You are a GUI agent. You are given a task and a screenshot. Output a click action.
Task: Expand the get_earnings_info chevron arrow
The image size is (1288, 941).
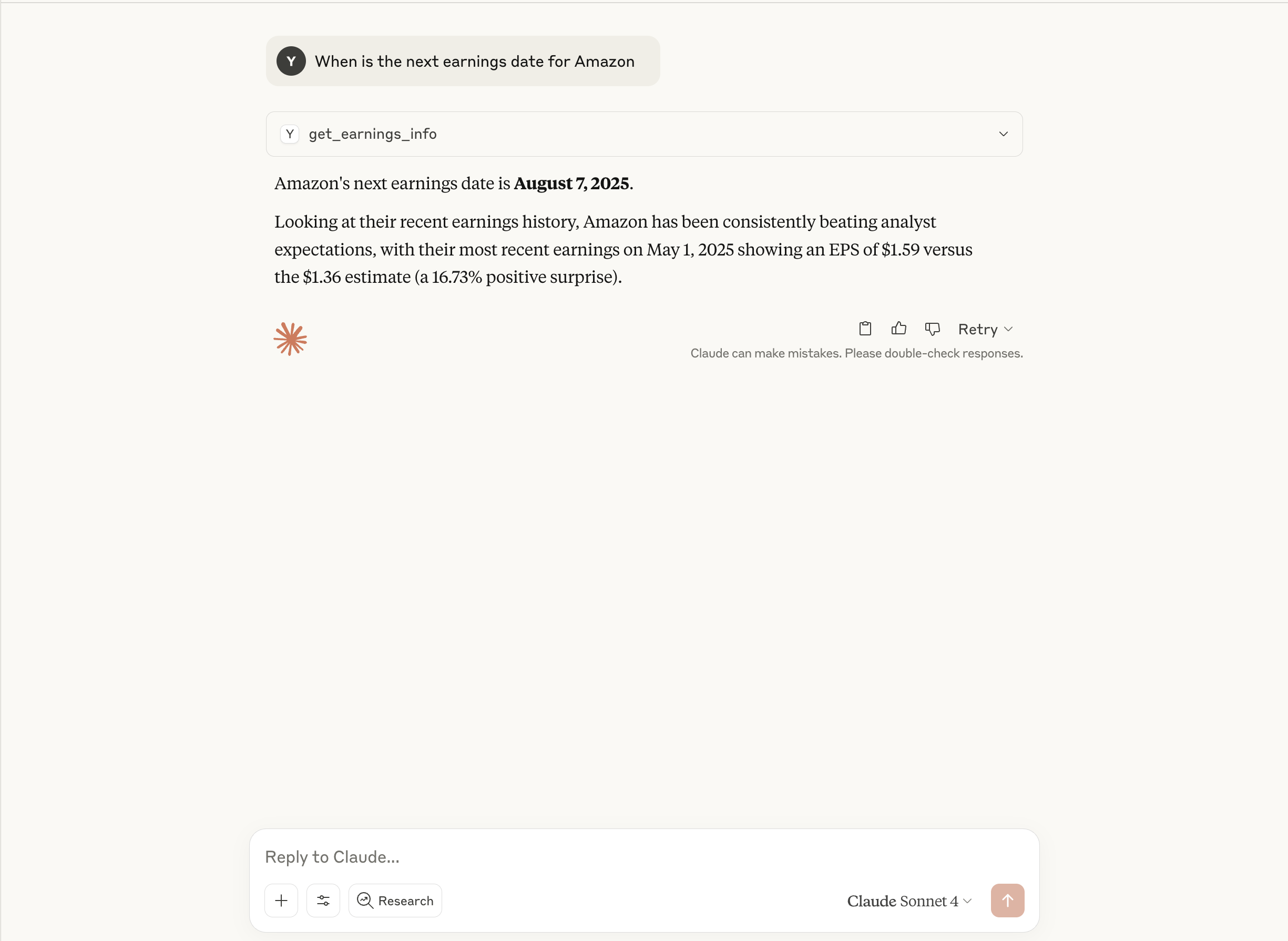pyautogui.click(x=1003, y=134)
